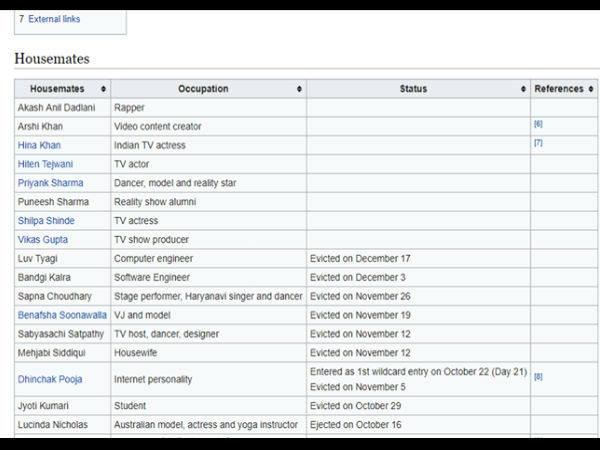This screenshot has height=450, width=600.
Task: Click the Dhinchak Pooja link
Action: (50, 380)
